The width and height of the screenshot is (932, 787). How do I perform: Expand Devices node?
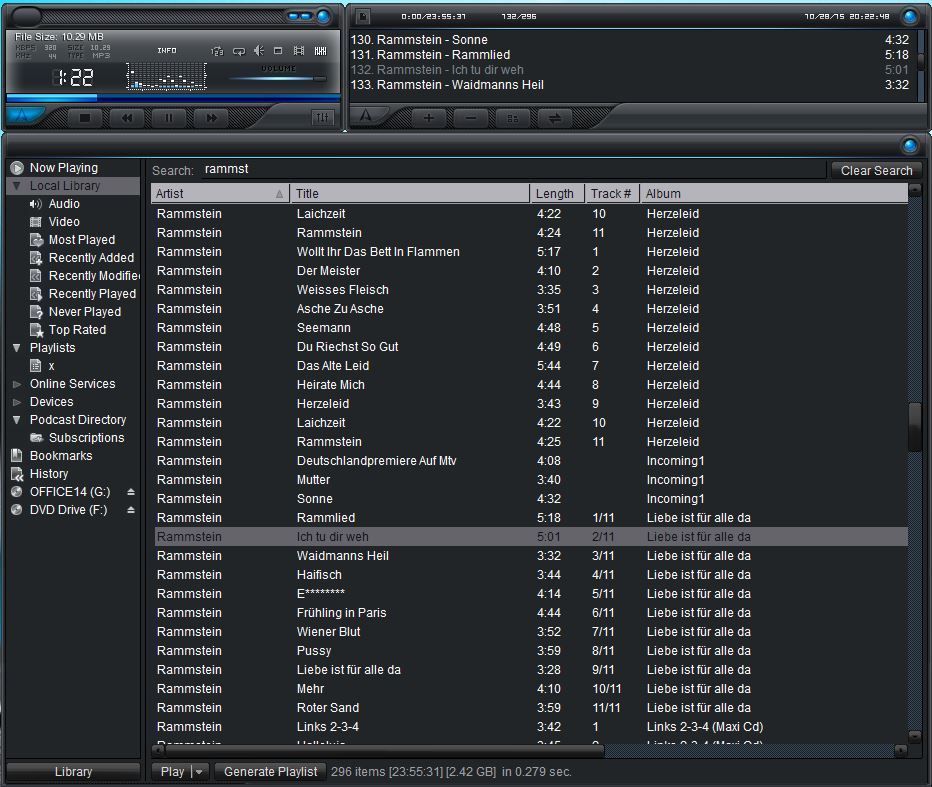click(17, 402)
